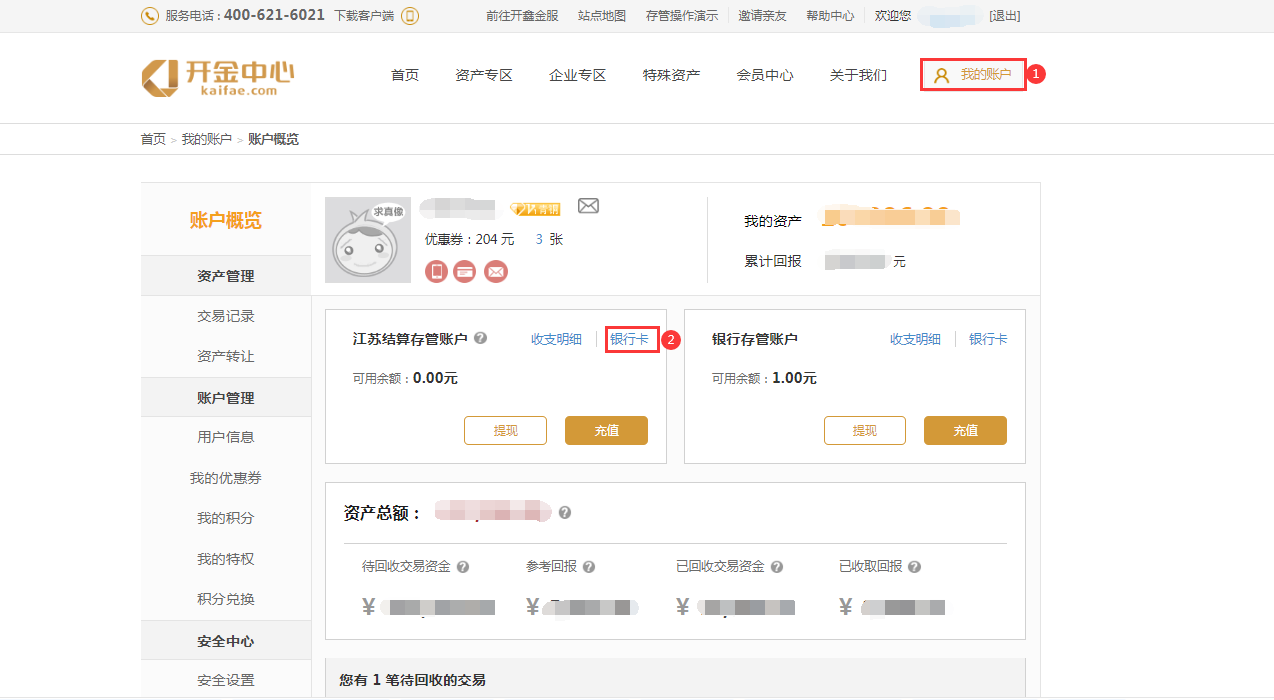Click the Kaifae logo

(x=218, y=77)
